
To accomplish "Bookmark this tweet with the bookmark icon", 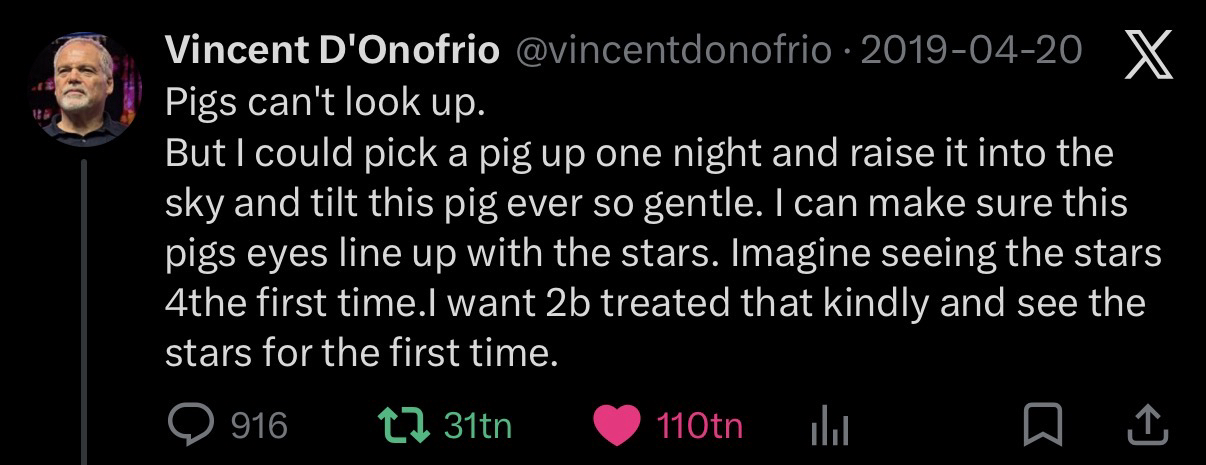I will pyautogui.click(x=1043, y=426).
